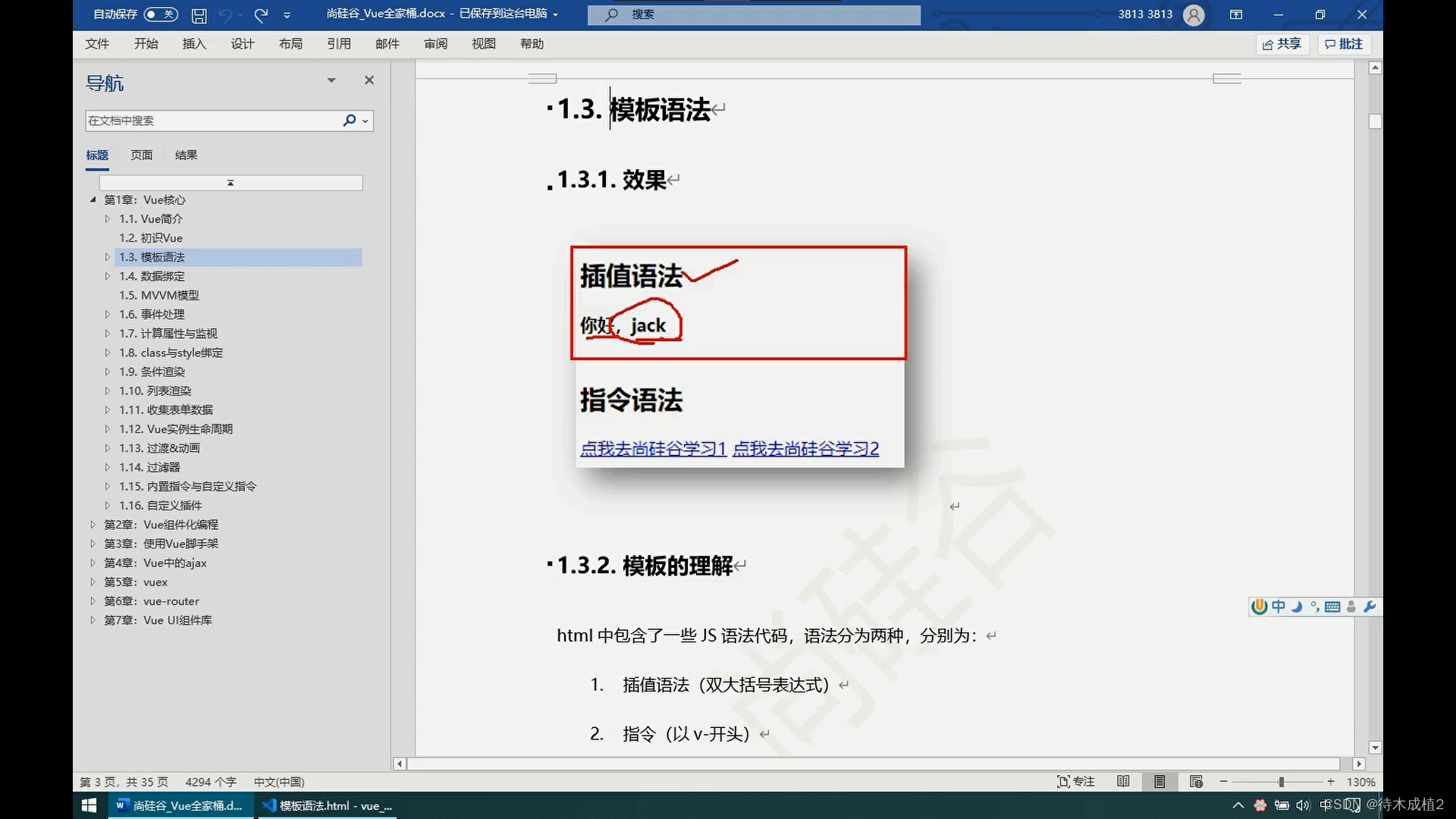Open the Windows Start button
Image resolution: width=1456 pixels, height=819 pixels.
click(89, 805)
